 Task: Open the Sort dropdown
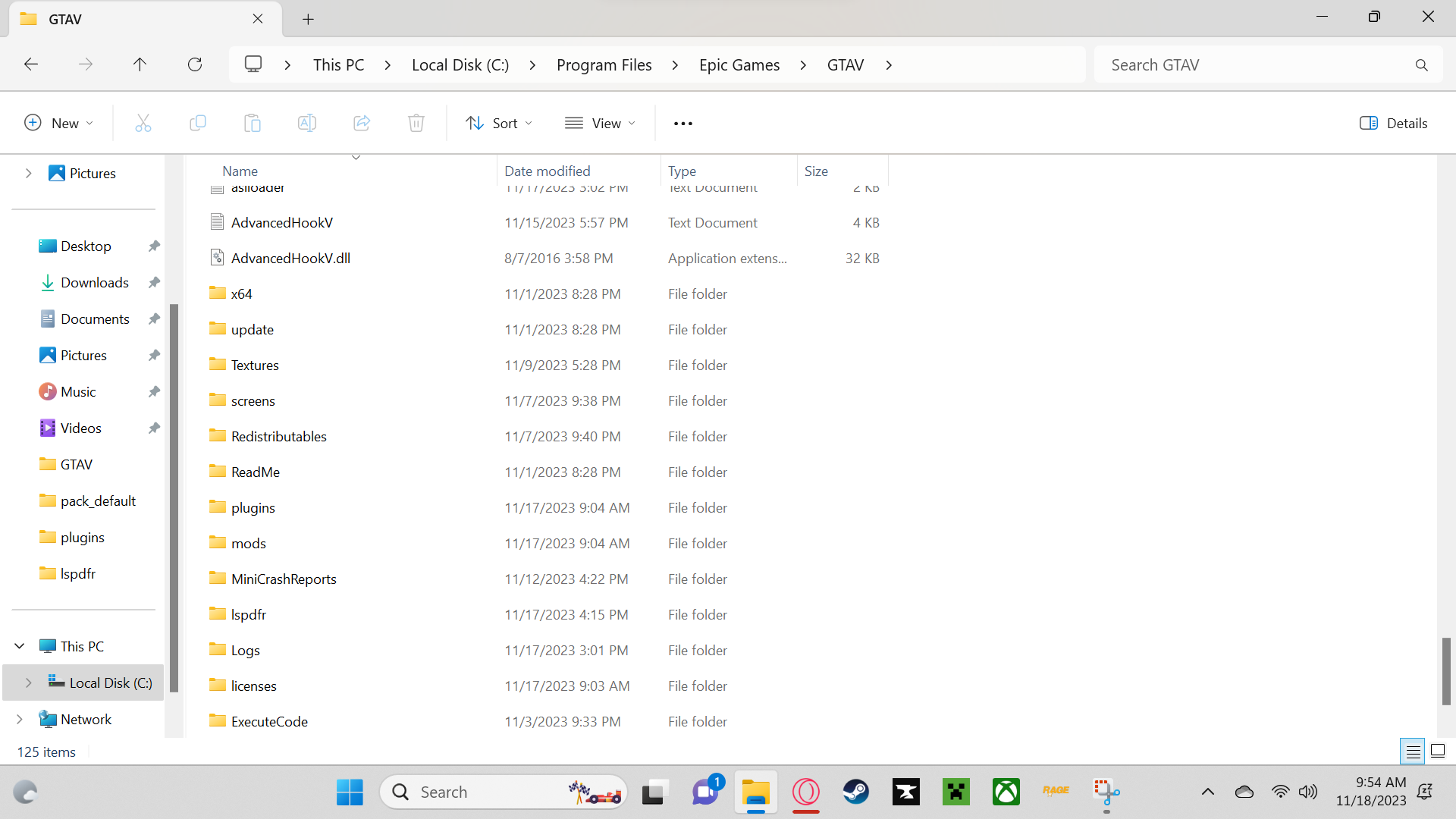click(x=499, y=124)
